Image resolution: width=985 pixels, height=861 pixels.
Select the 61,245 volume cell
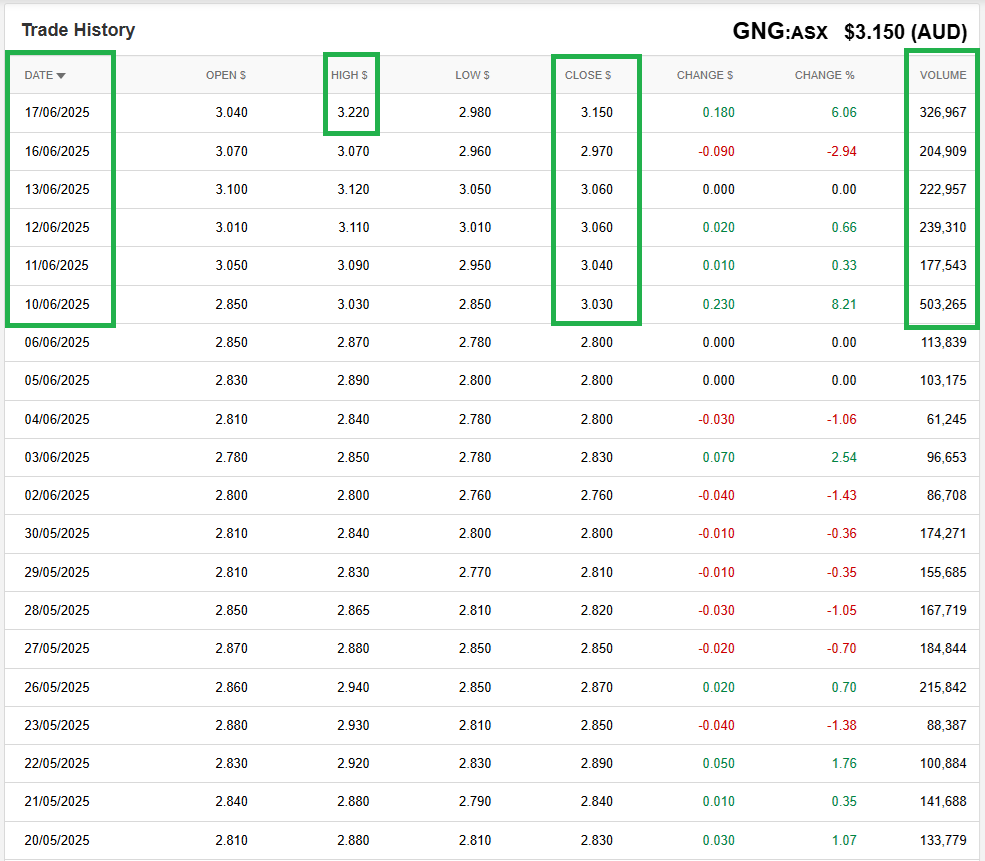coord(946,419)
